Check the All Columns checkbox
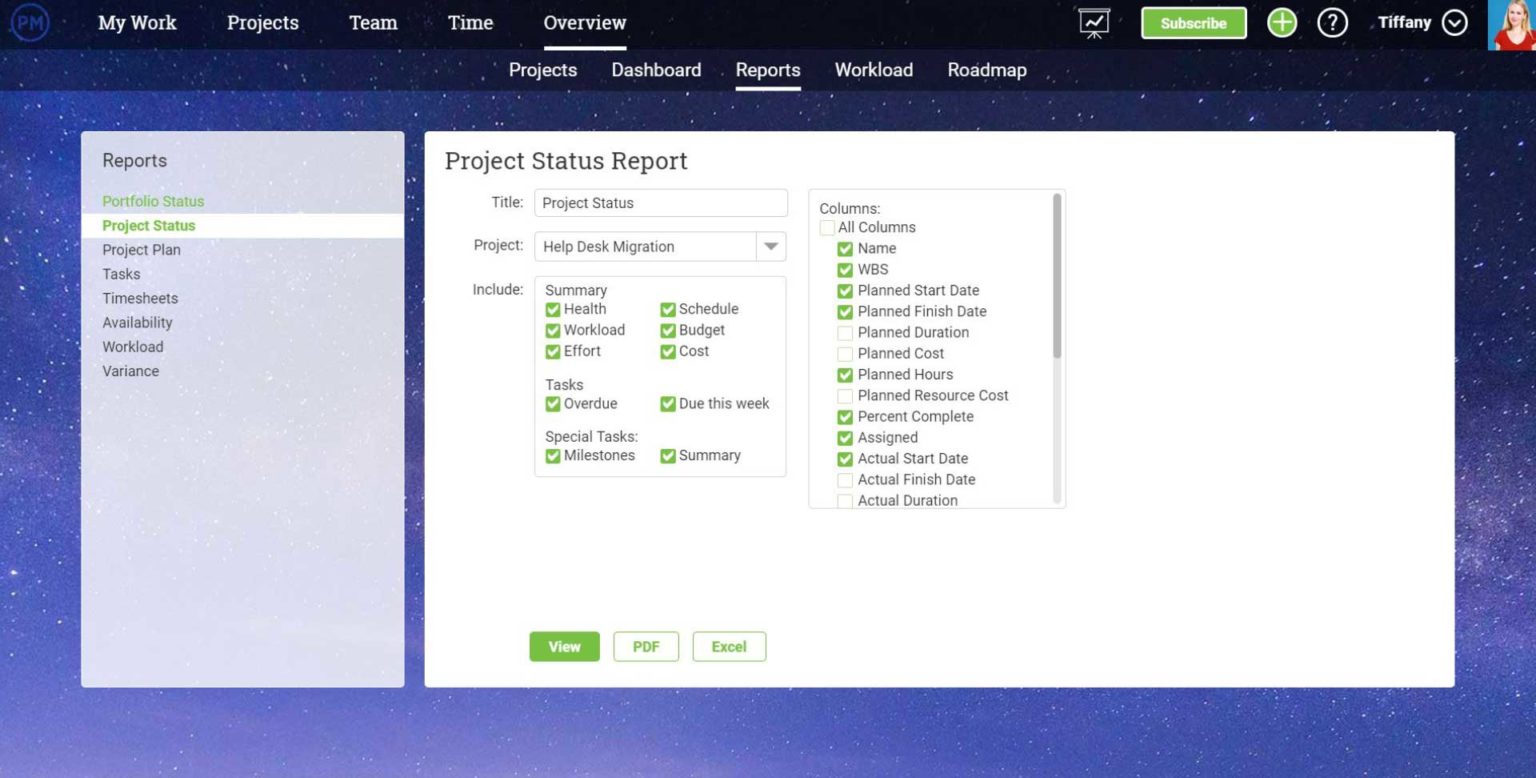Image resolution: width=1536 pixels, height=778 pixels. click(x=827, y=228)
